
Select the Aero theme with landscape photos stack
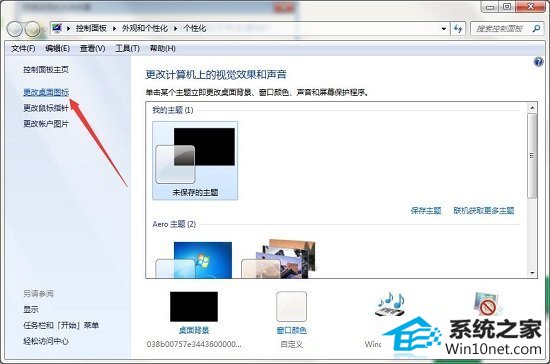point(279,259)
